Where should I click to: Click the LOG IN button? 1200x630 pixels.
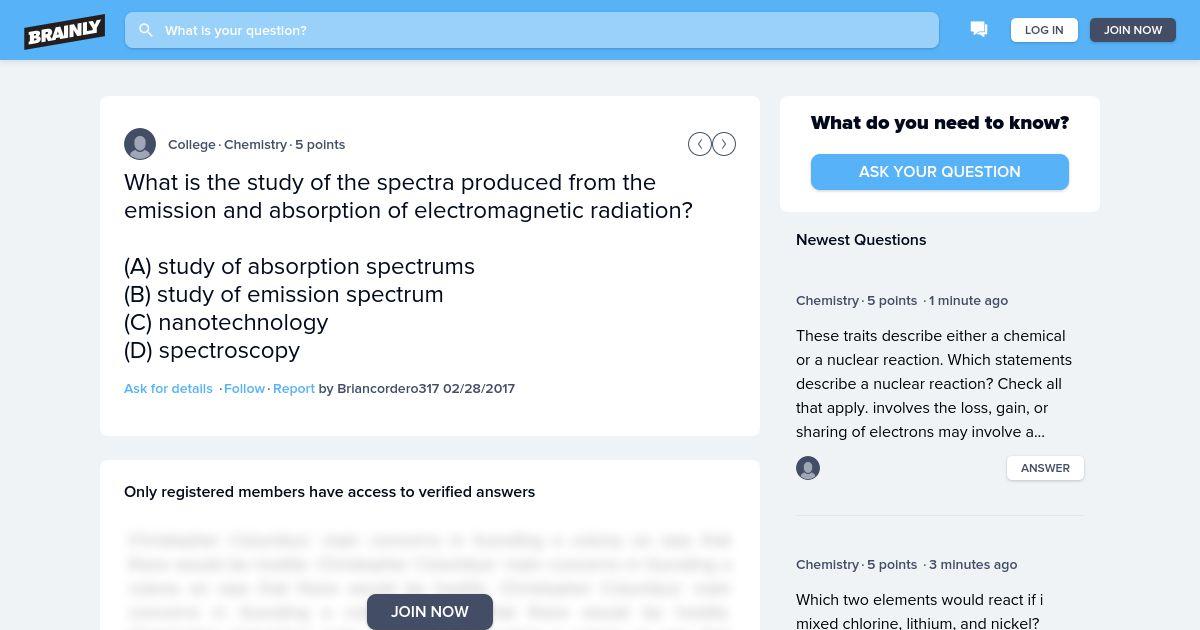click(1044, 30)
